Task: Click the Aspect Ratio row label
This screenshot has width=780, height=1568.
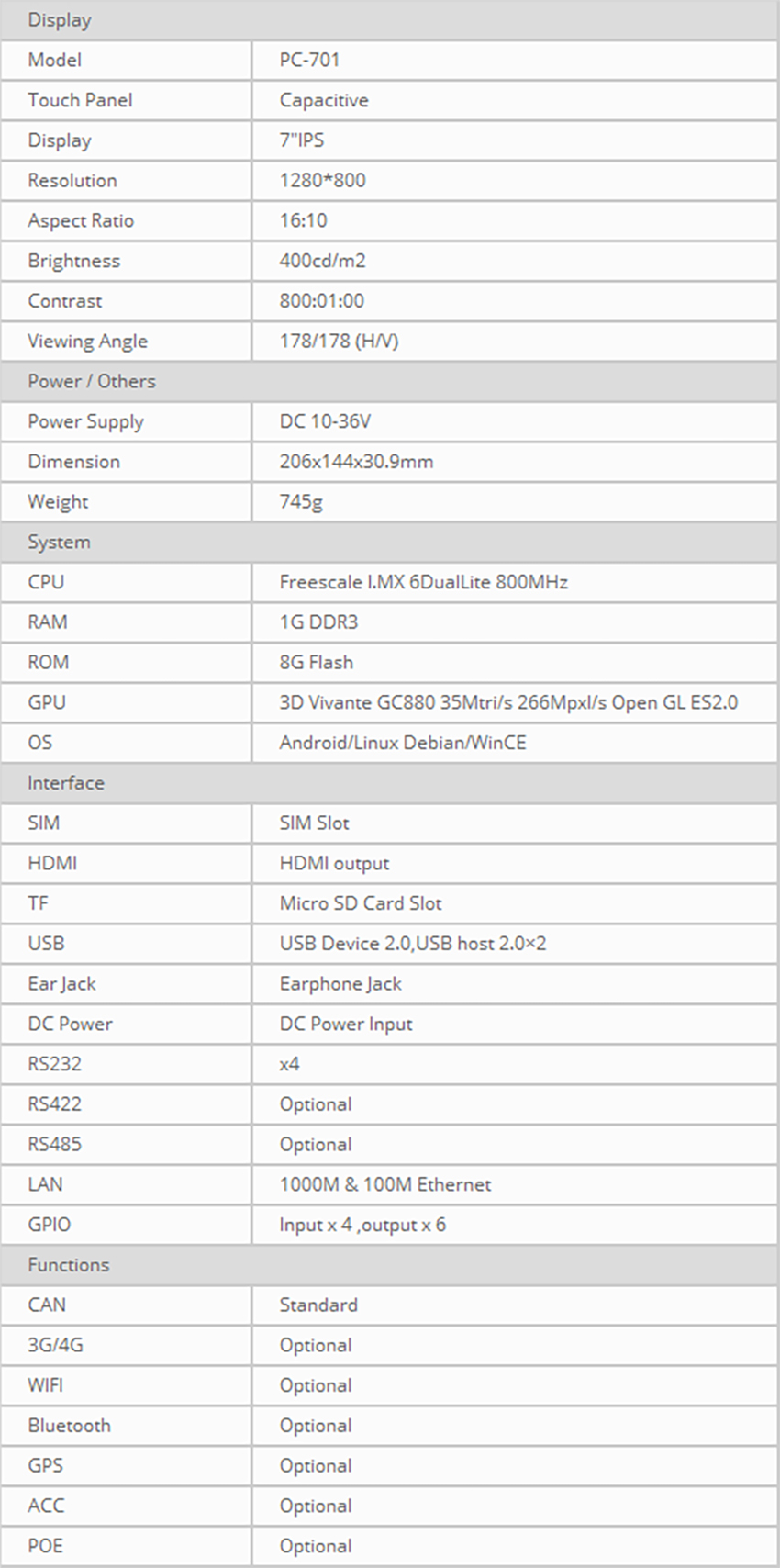Action: (x=81, y=220)
